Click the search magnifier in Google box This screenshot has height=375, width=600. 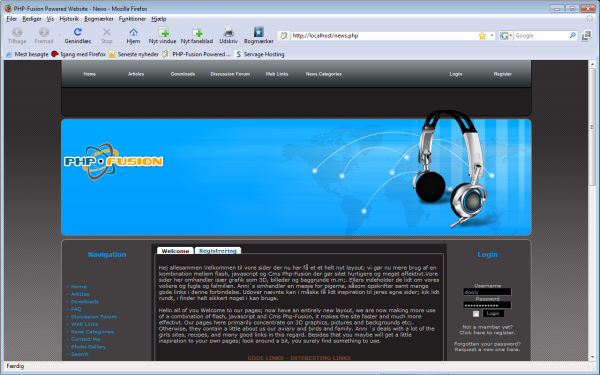572,36
